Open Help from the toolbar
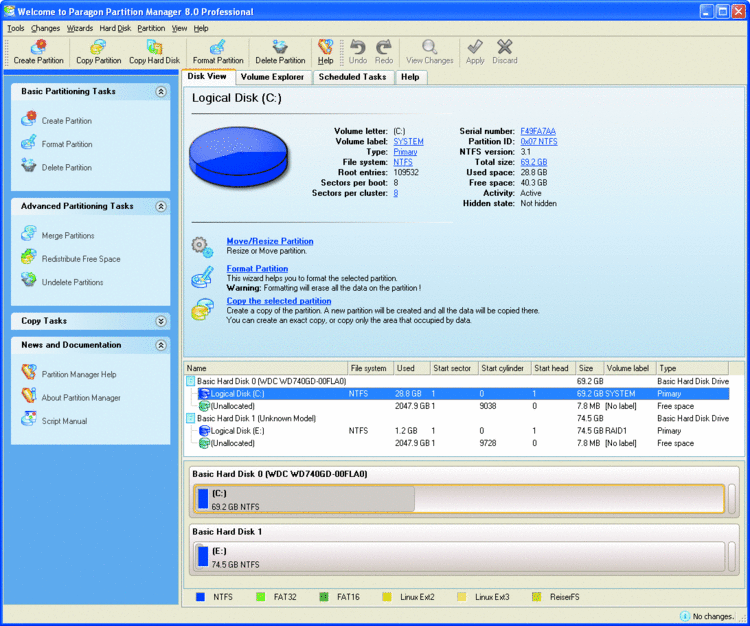750x626 pixels. 325,52
